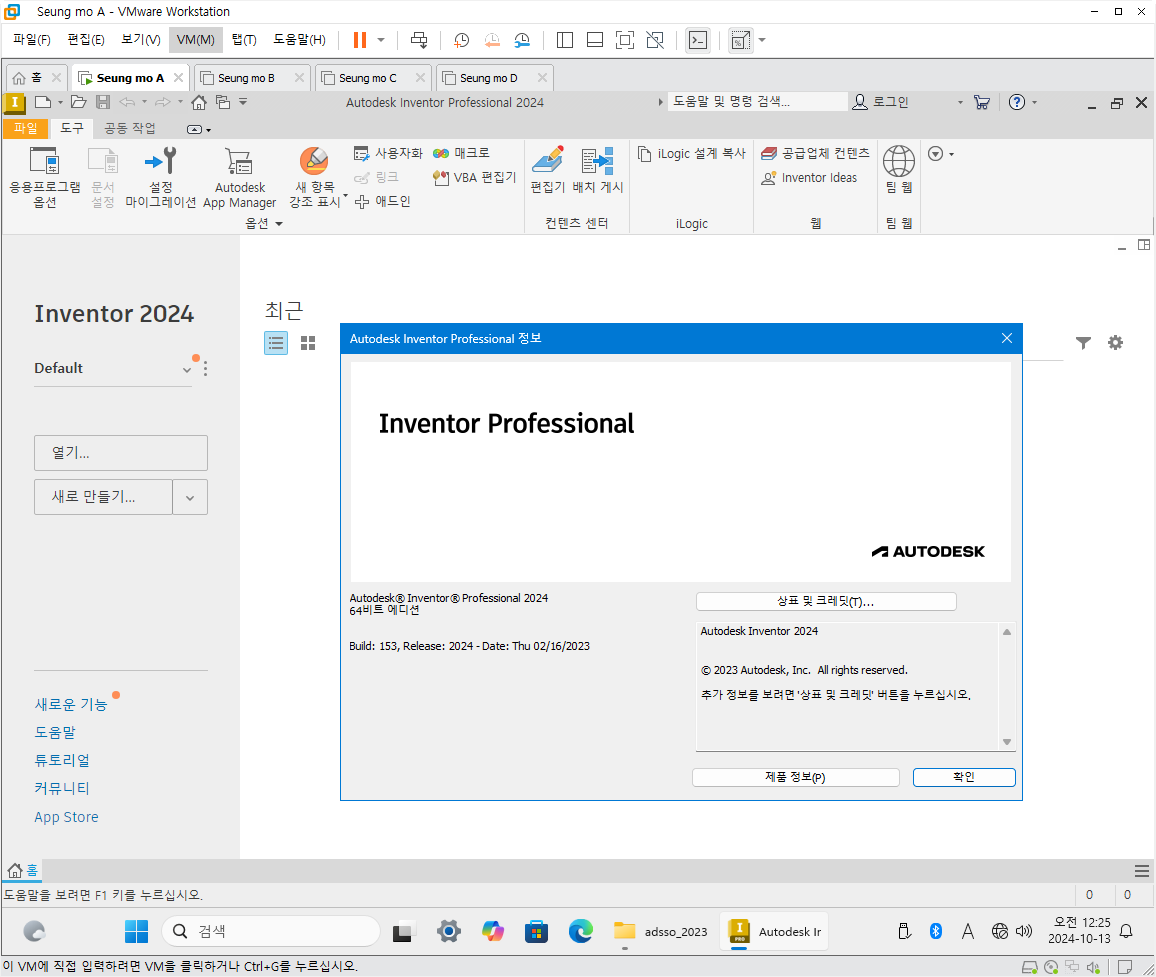Click the filter funnel icon in recent list
Screen dimensions: 1156x977
tap(1083, 343)
